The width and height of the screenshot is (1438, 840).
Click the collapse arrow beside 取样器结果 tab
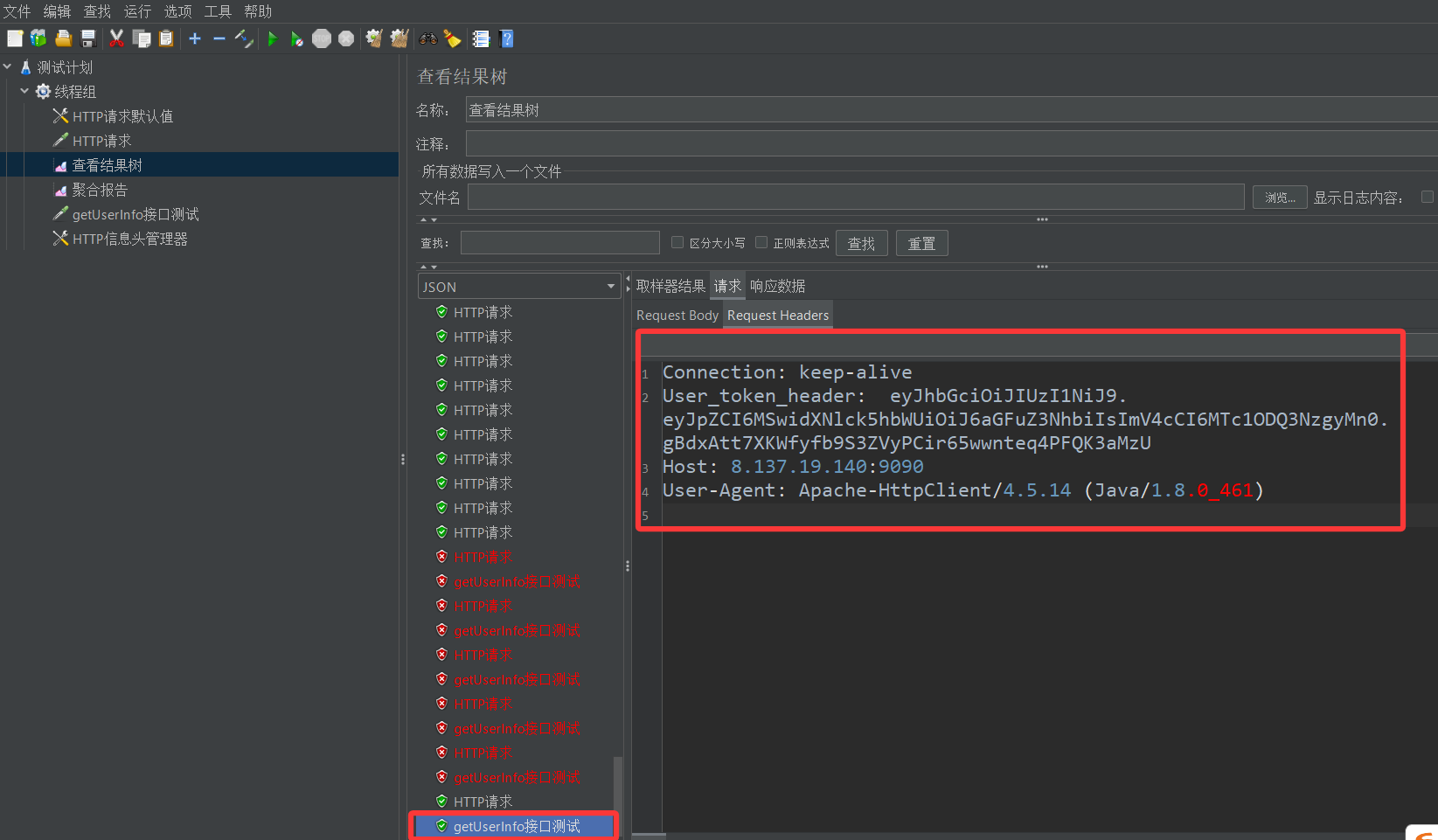(x=628, y=279)
